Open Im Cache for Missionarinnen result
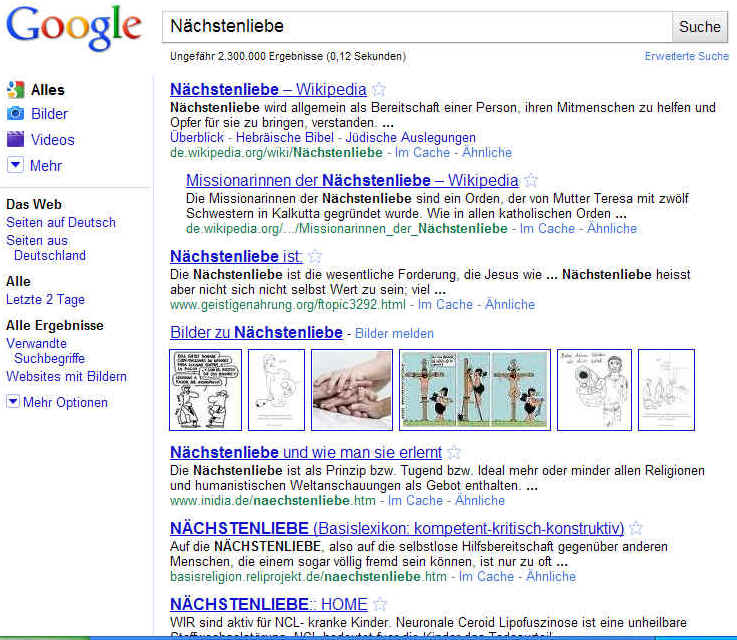 547,228
